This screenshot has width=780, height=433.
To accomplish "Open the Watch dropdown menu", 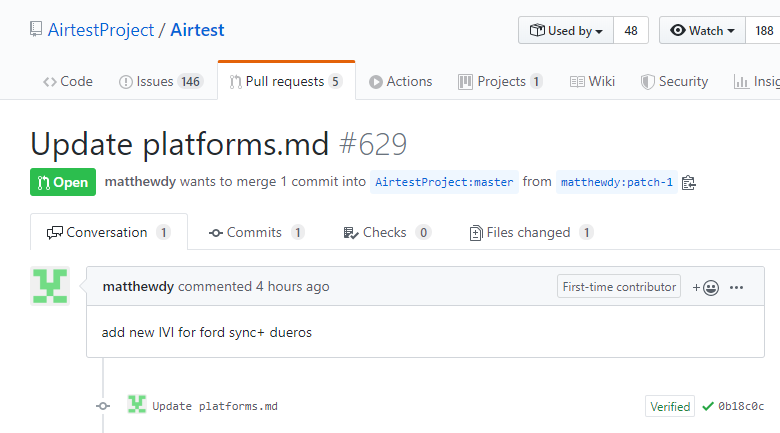I will click(x=703, y=31).
